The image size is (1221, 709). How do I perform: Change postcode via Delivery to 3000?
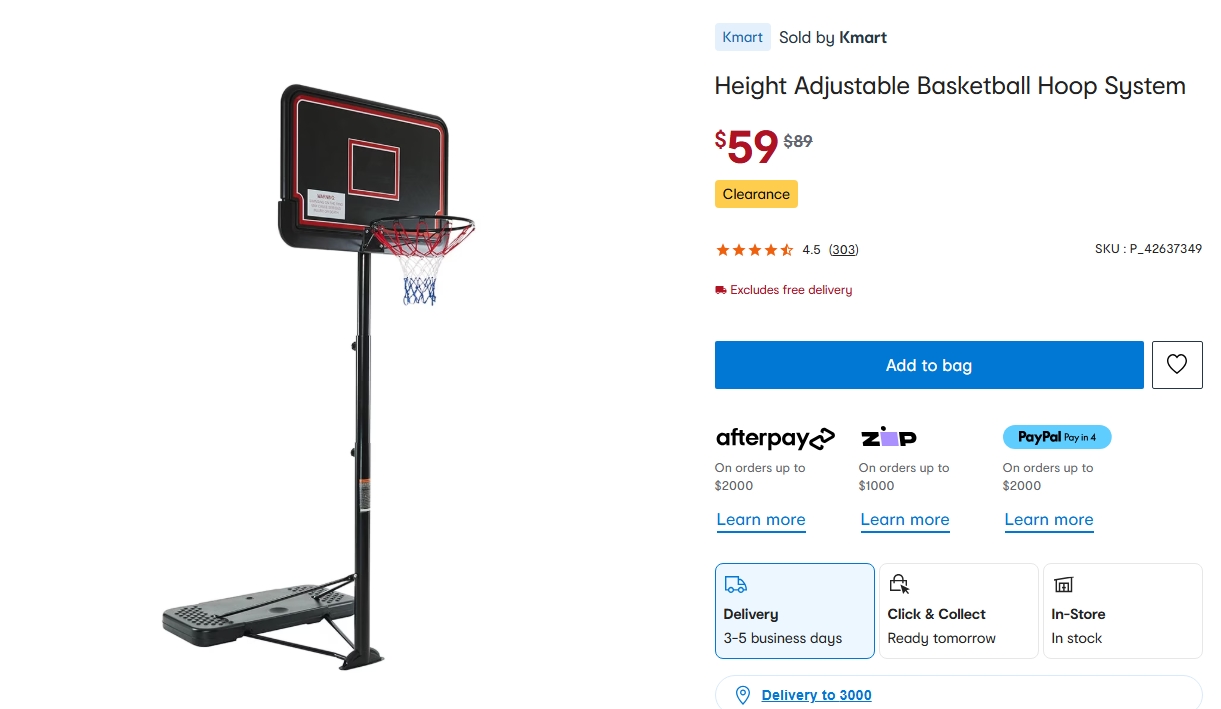click(x=816, y=695)
